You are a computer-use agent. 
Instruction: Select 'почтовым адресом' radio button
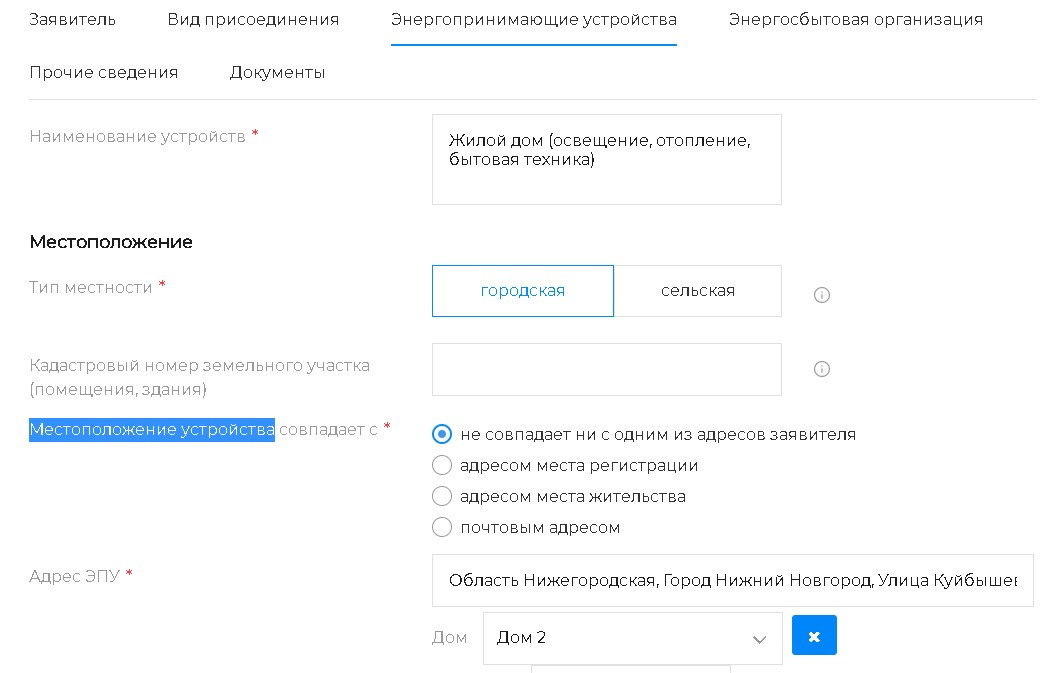(441, 527)
